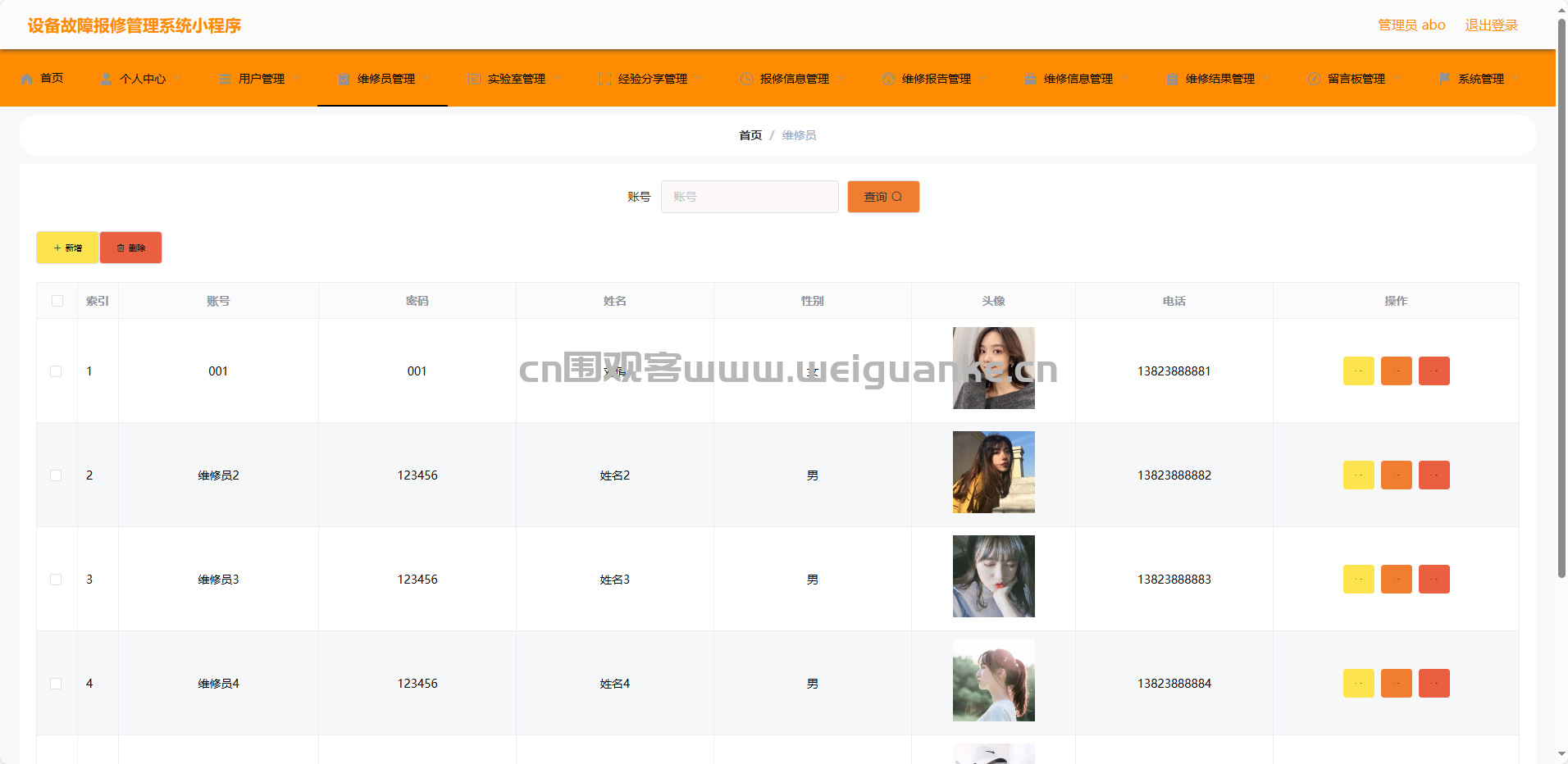Click the clipboard icon of 维修结果管理
Viewport: 1568px width, 764px height.
(x=1172, y=79)
